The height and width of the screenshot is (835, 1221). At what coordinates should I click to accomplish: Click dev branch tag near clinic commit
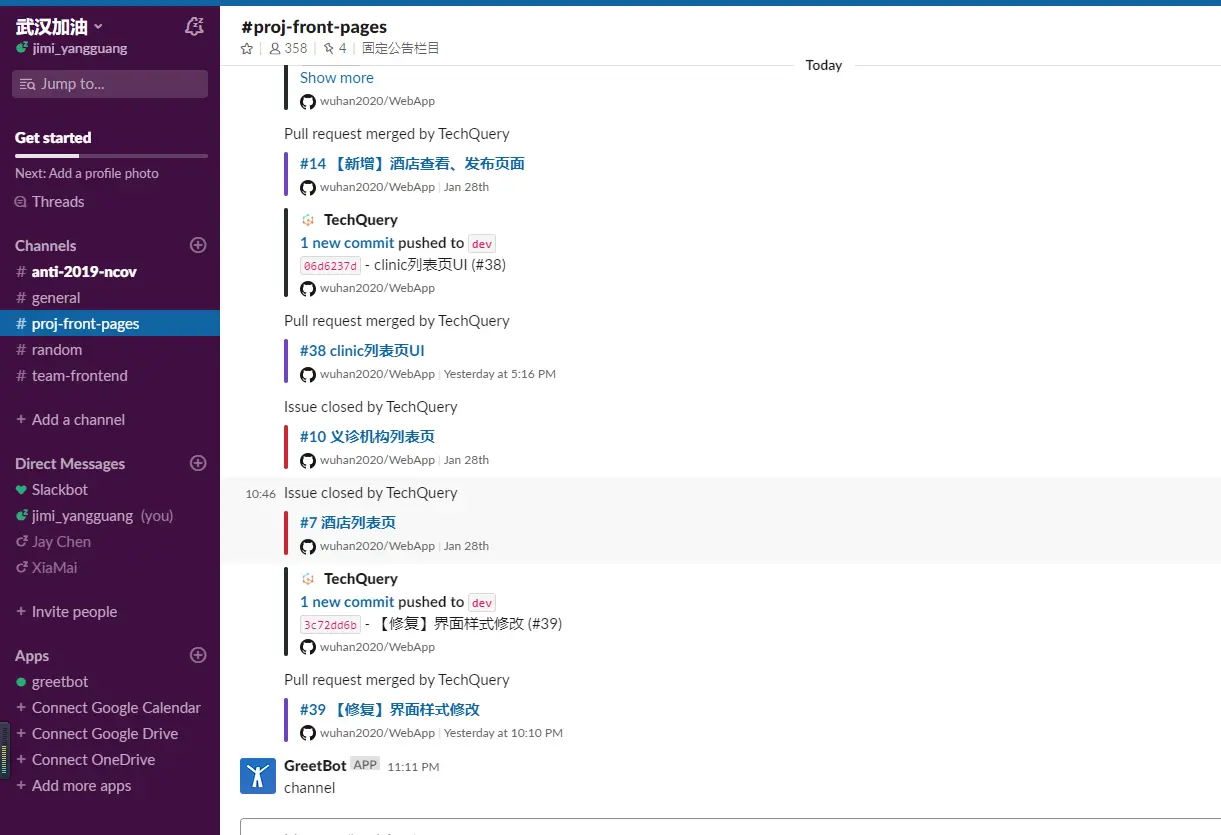[x=482, y=243]
